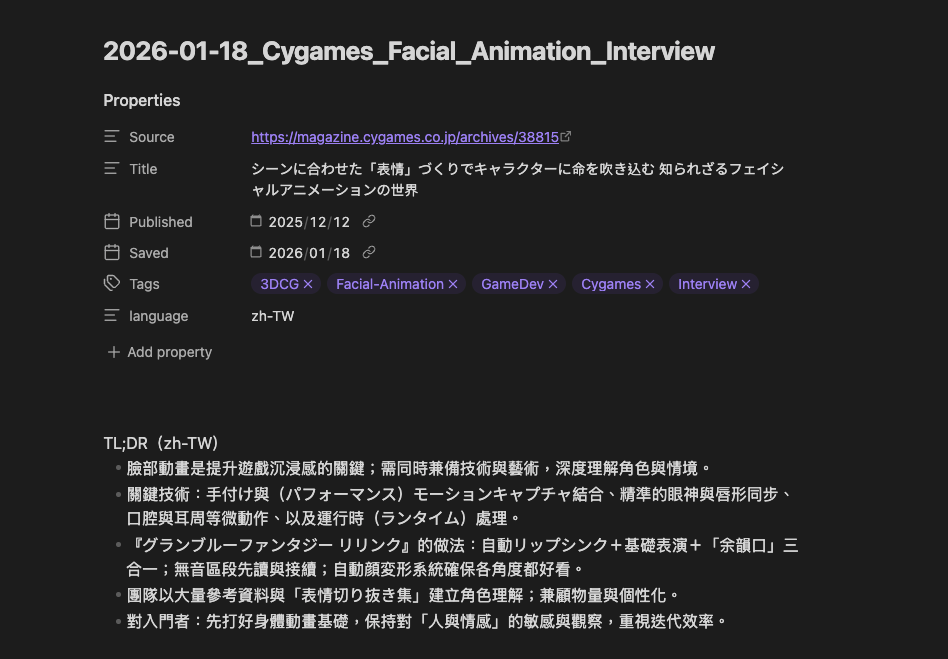
Task: Click the Tags property tag icon
Action: 112,284
